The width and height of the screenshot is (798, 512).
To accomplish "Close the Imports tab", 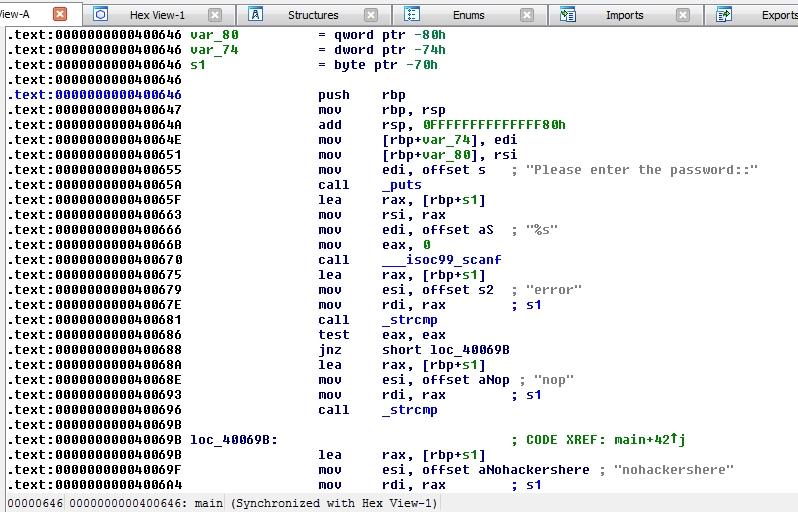I will 683,15.
